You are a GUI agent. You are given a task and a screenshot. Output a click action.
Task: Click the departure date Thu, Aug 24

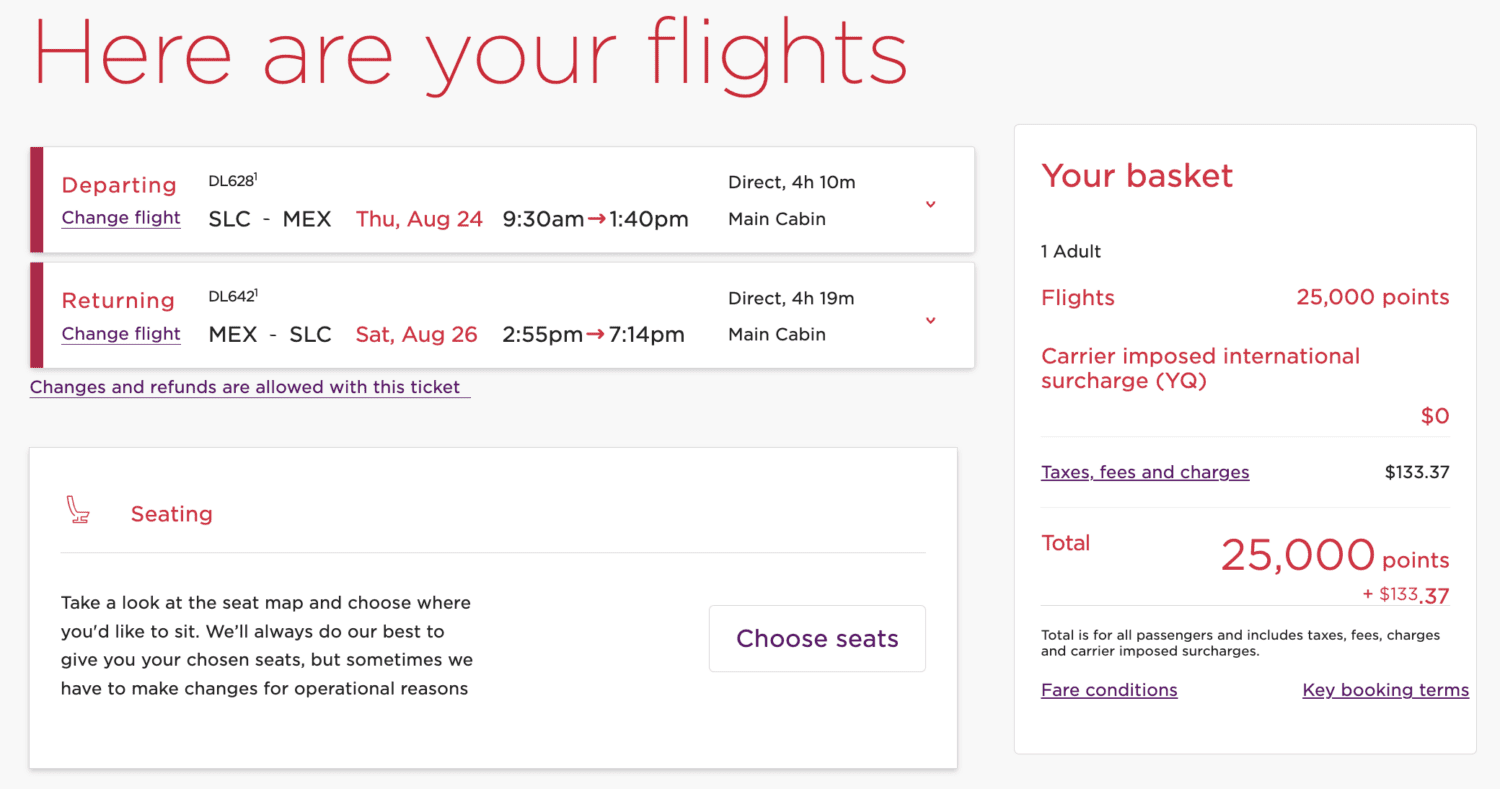pos(419,218)
